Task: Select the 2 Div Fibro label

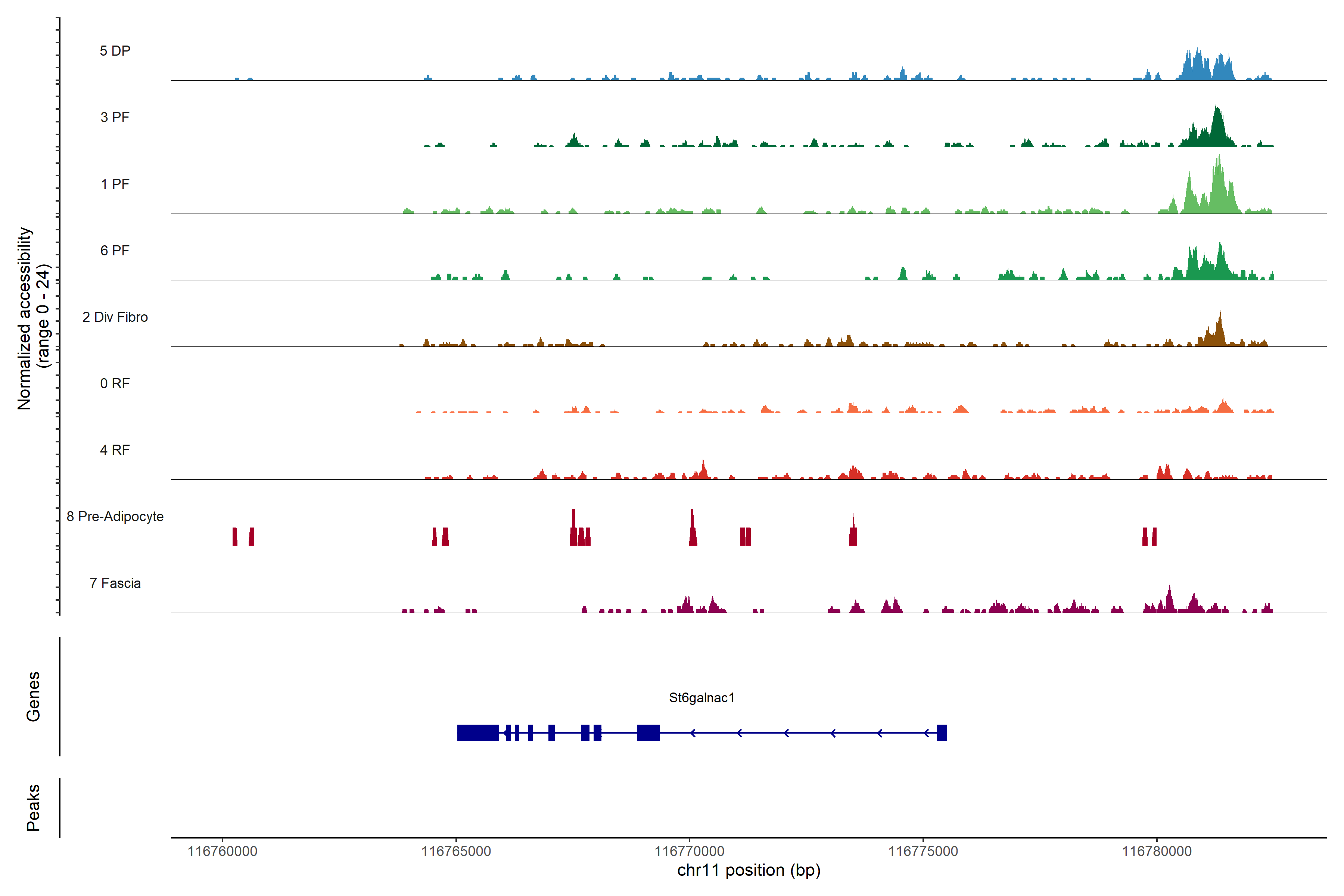Action: coord(115,317)
